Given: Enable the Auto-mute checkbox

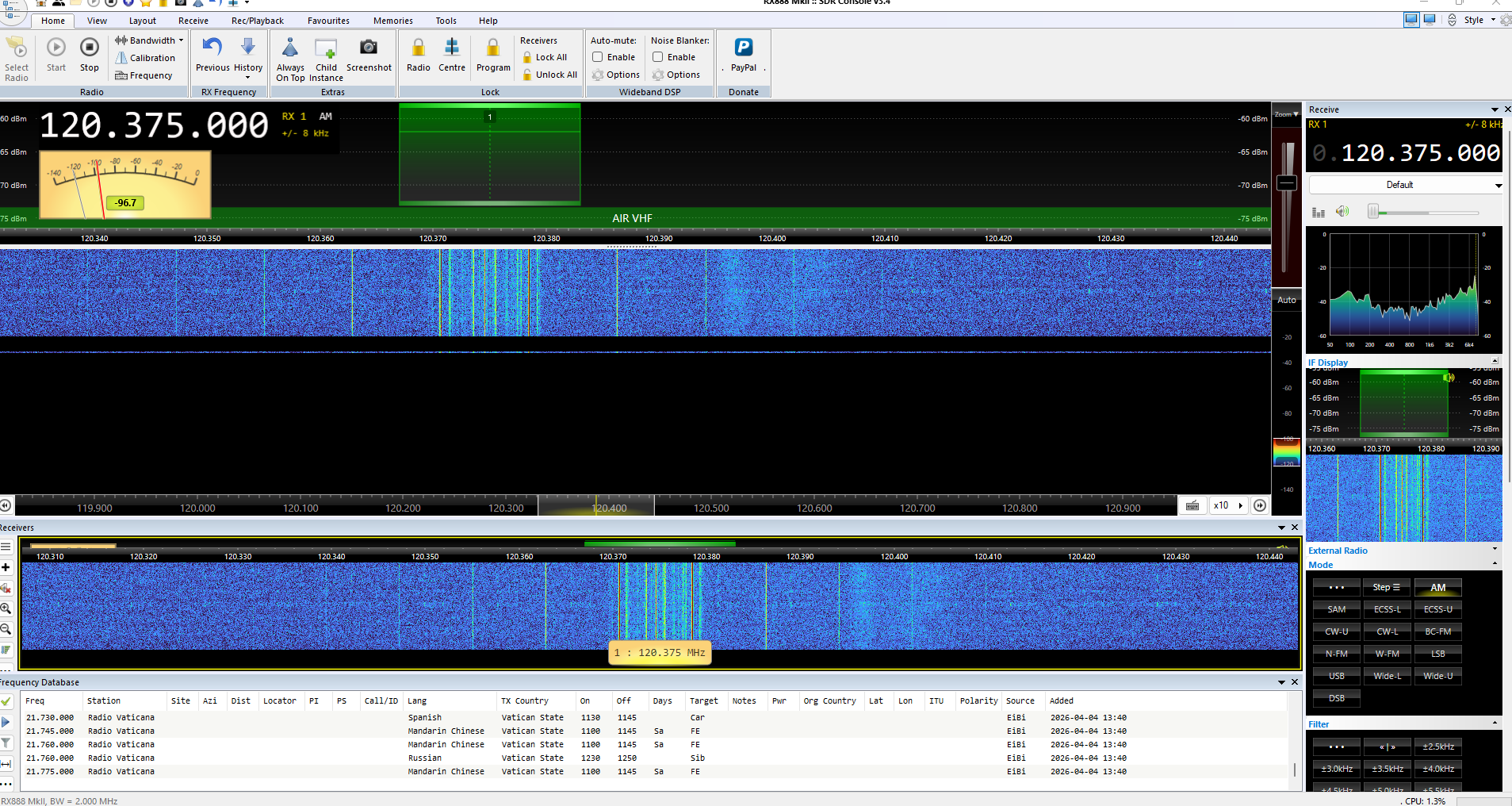Looking at the screenshot, I should [598, 57].
